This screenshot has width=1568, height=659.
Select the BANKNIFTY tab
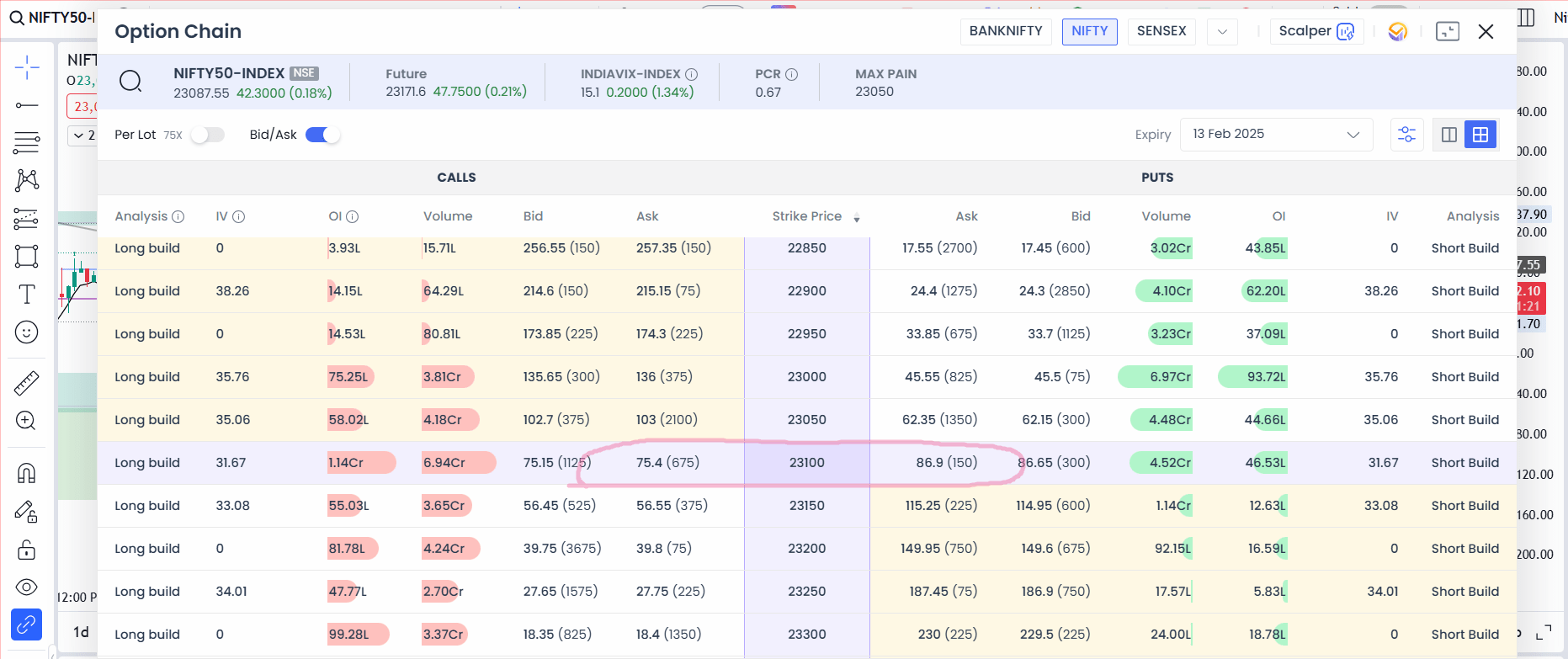(1006, 31)
